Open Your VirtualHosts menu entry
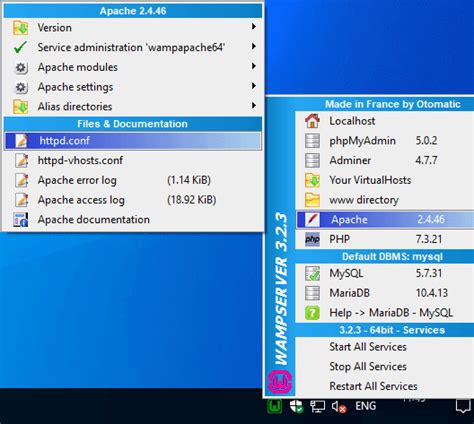The width and height of the screenshot is (474, 424). 385,180
